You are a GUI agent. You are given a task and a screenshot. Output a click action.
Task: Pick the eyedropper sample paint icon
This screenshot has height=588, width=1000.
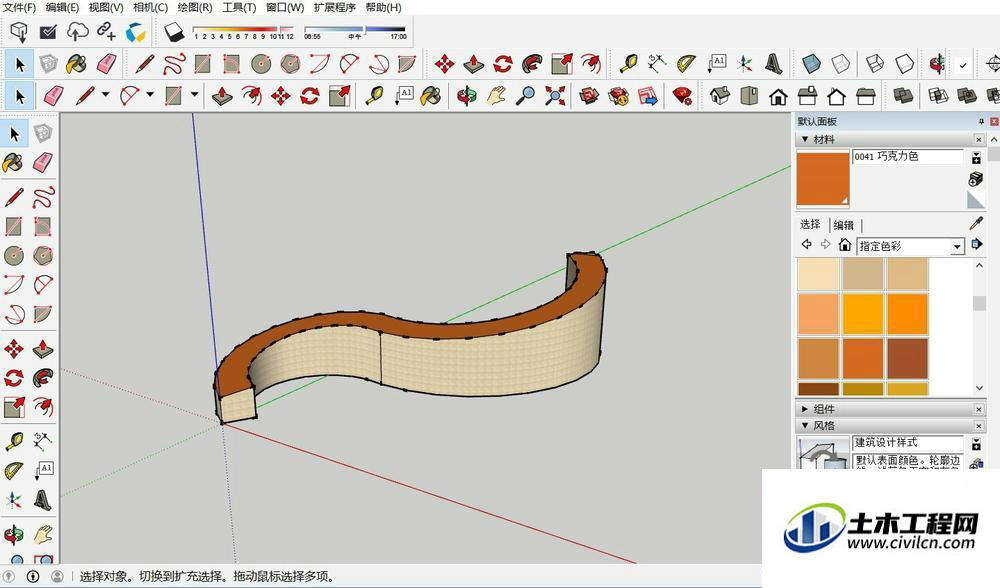(976, 223)
